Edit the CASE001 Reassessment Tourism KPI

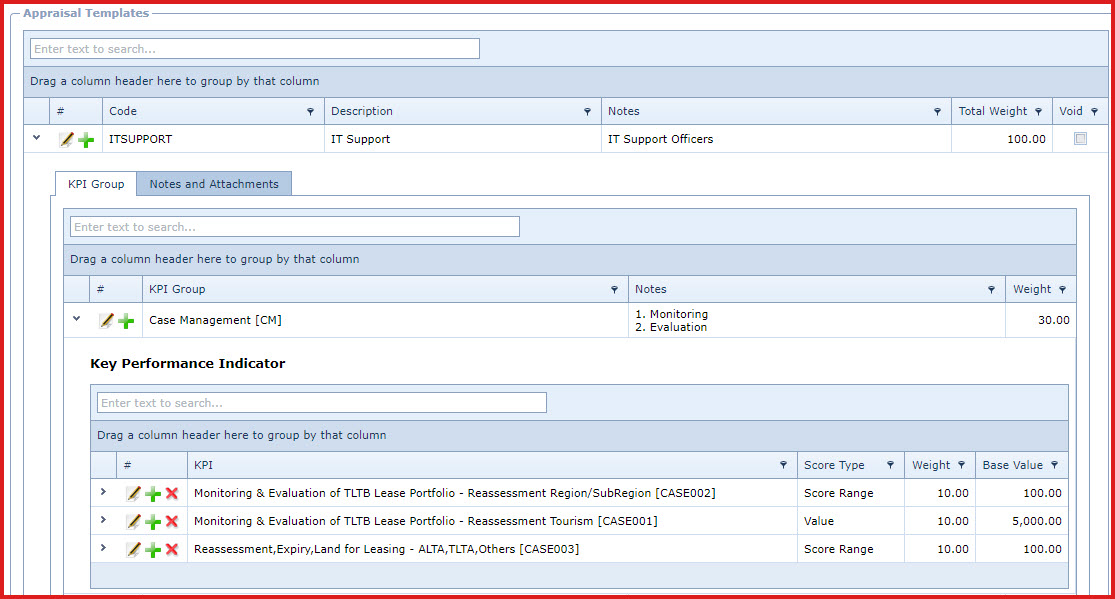pyautogui.click(x=133, y=522)
